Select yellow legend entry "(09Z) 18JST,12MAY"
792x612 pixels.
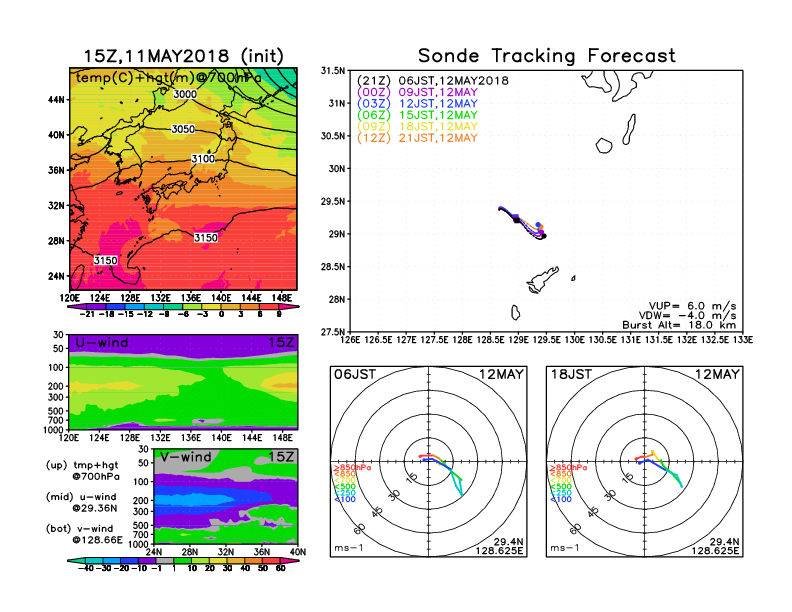tap(417, 127)
